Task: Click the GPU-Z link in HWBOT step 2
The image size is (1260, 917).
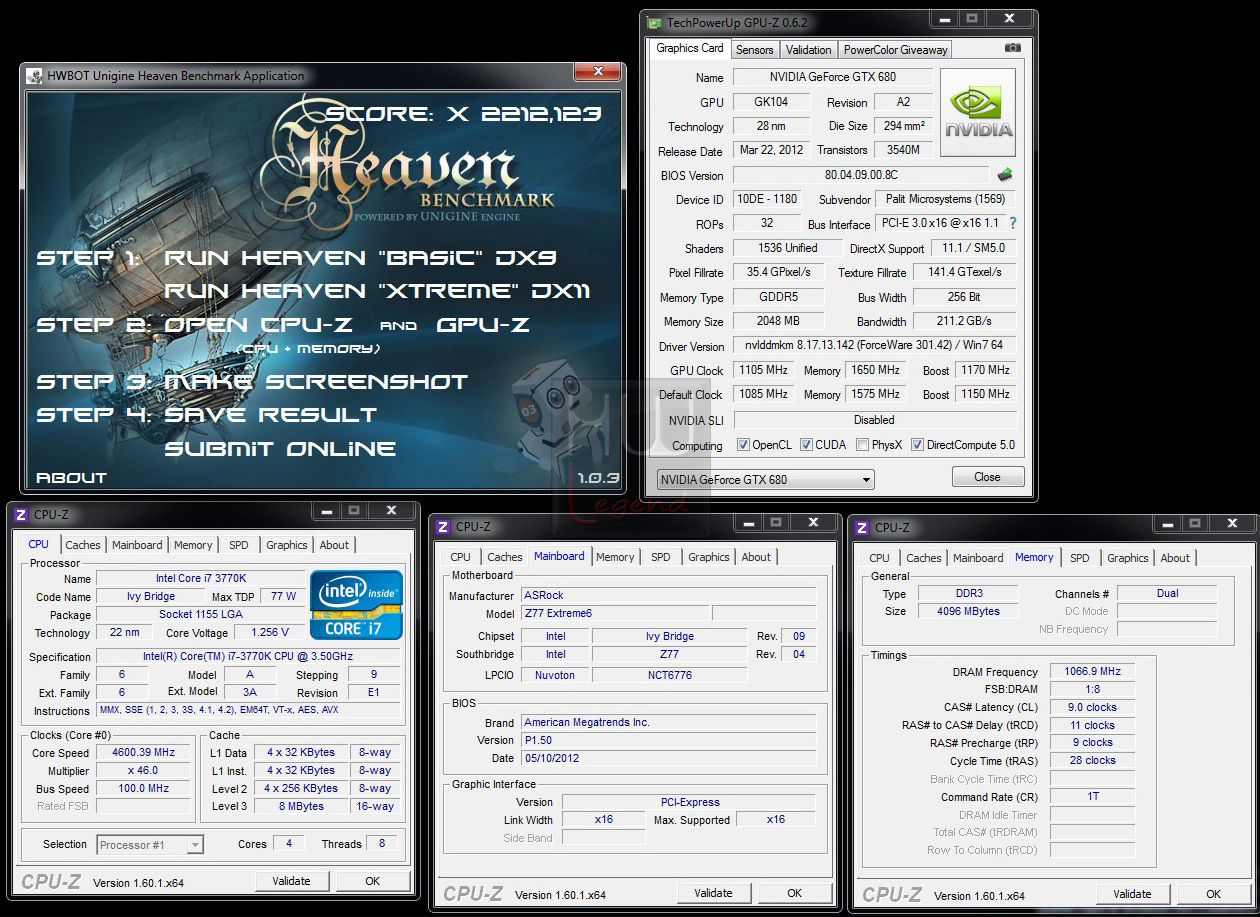Action: 484,325
